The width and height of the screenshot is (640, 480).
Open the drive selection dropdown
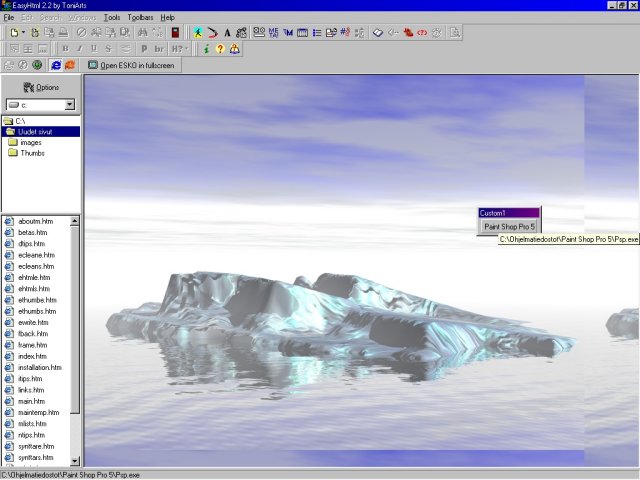click(69, 104)
